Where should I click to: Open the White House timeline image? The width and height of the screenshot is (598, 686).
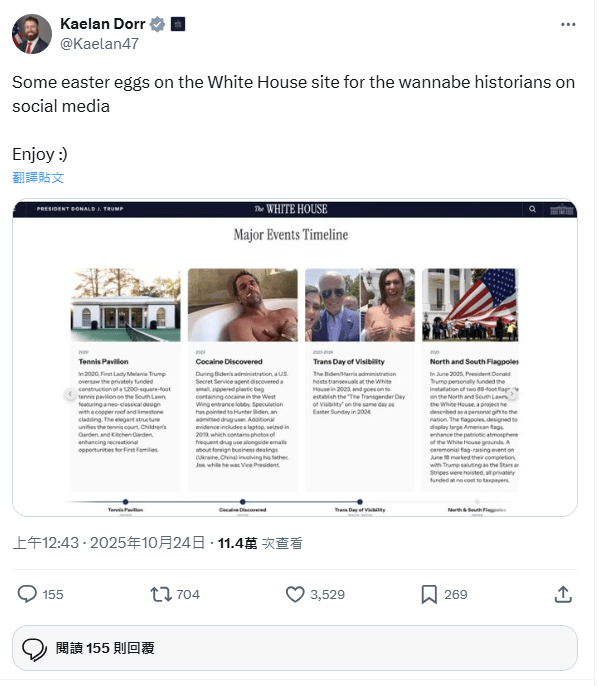(x=295, y=358)
